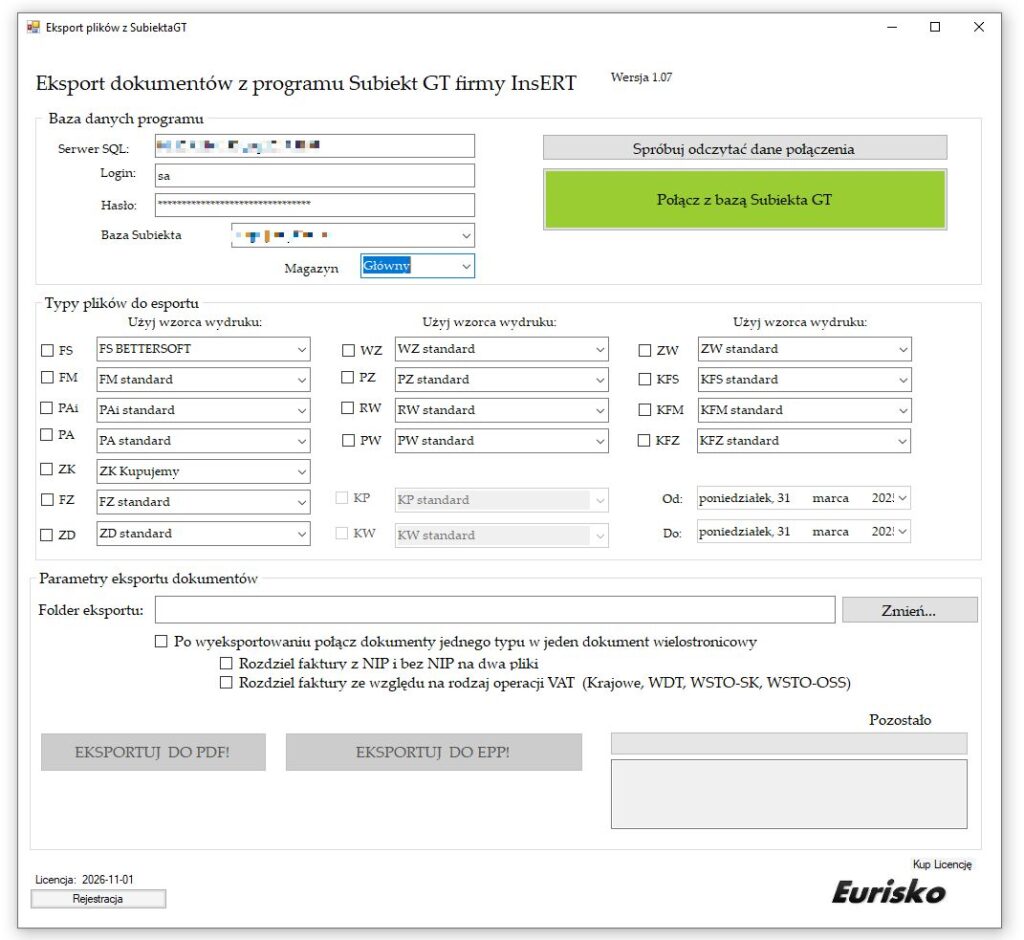Check the ZW checkbox

click(645, 351)
